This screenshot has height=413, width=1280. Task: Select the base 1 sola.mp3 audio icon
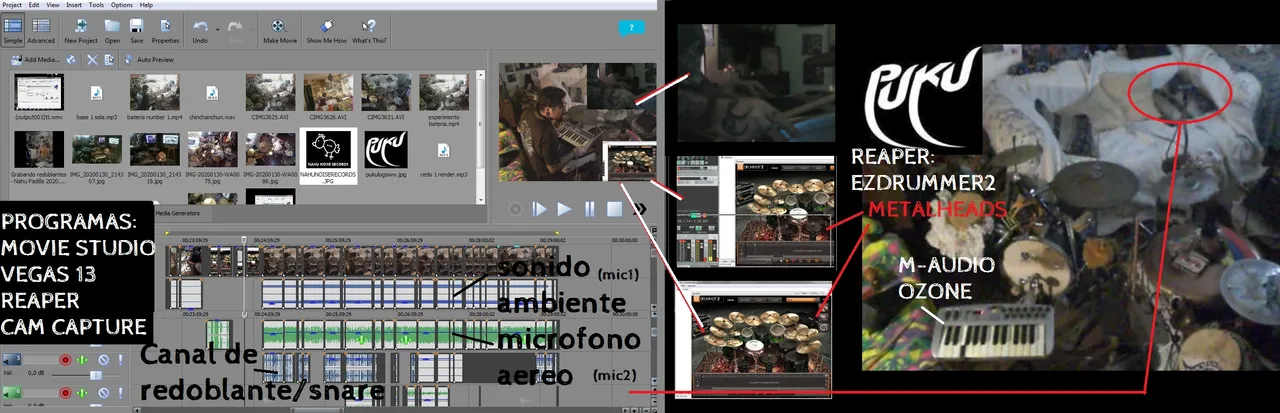point(96,93)
